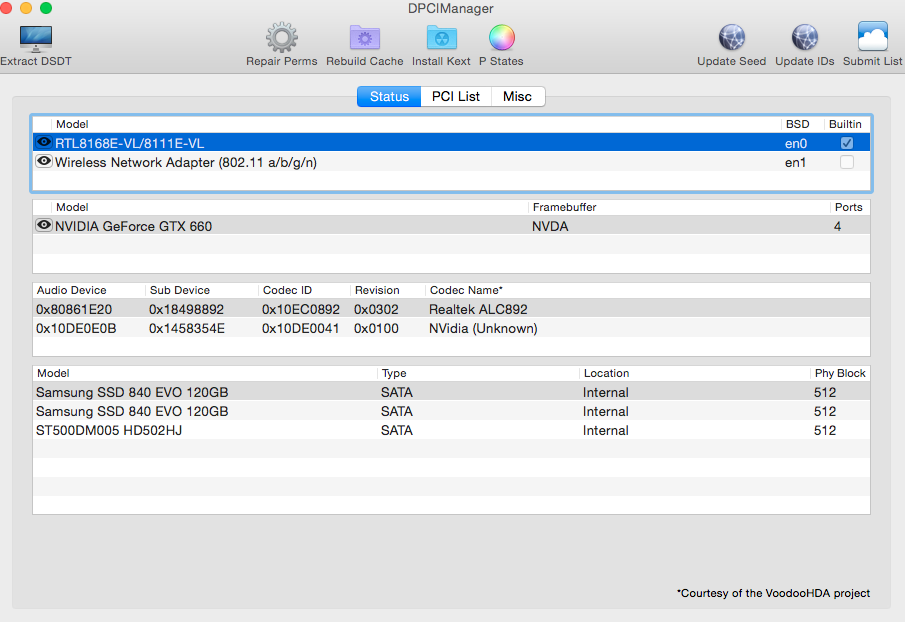Click the Codec Name column header
Screen dimensions: 905x622
pos(466,290)
